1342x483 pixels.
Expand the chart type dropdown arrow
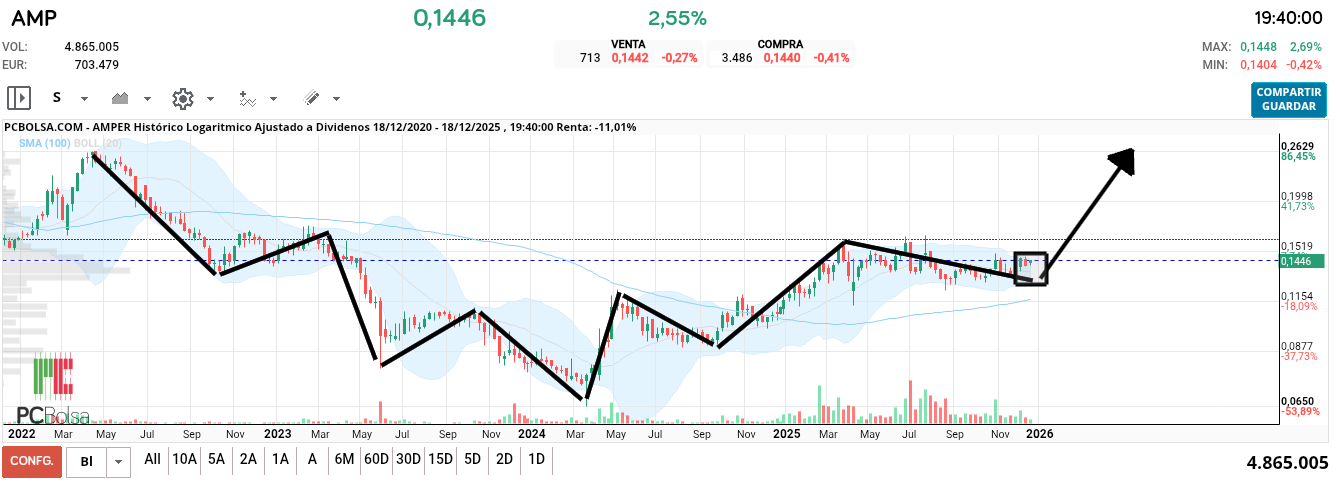[x=147, y=99]
